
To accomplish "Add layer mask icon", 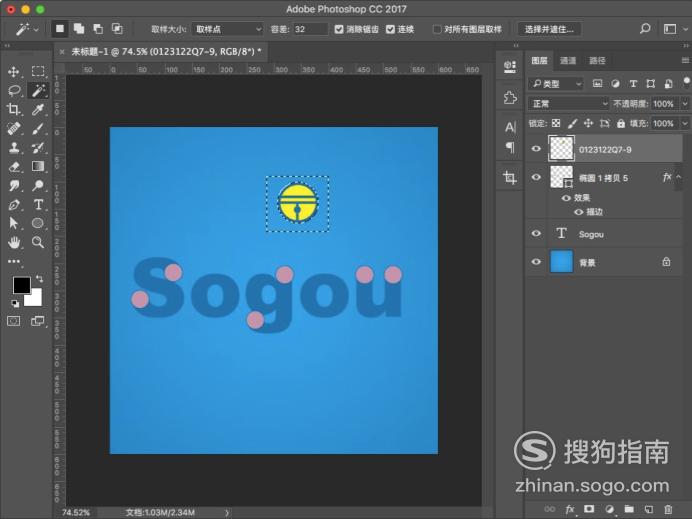I will [589, 509].
